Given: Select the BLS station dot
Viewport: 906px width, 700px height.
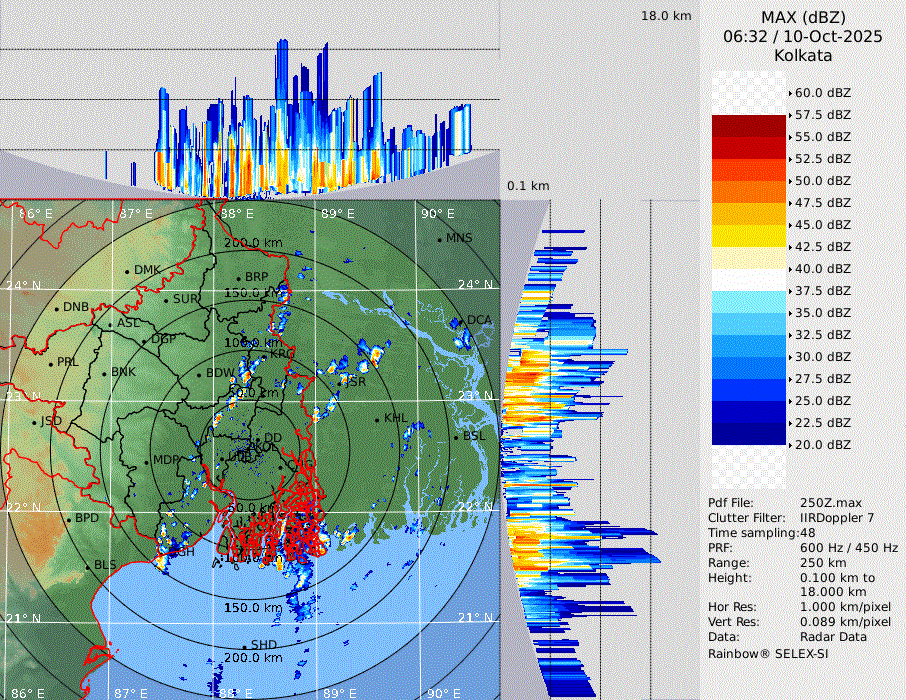Looking at the screenshot, I should [x=87, y=566].
